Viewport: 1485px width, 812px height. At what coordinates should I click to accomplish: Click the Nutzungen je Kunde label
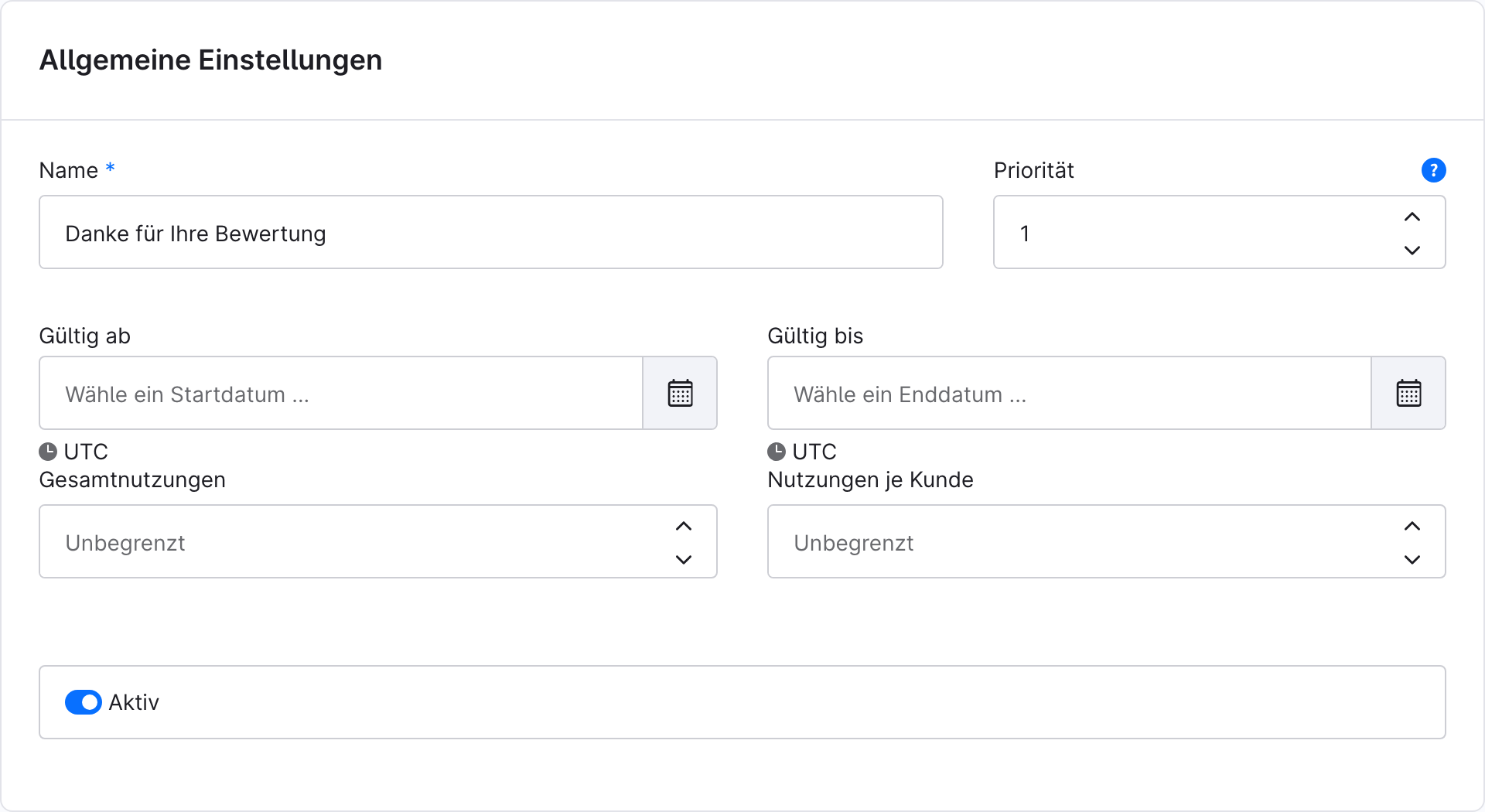[870, 479]
